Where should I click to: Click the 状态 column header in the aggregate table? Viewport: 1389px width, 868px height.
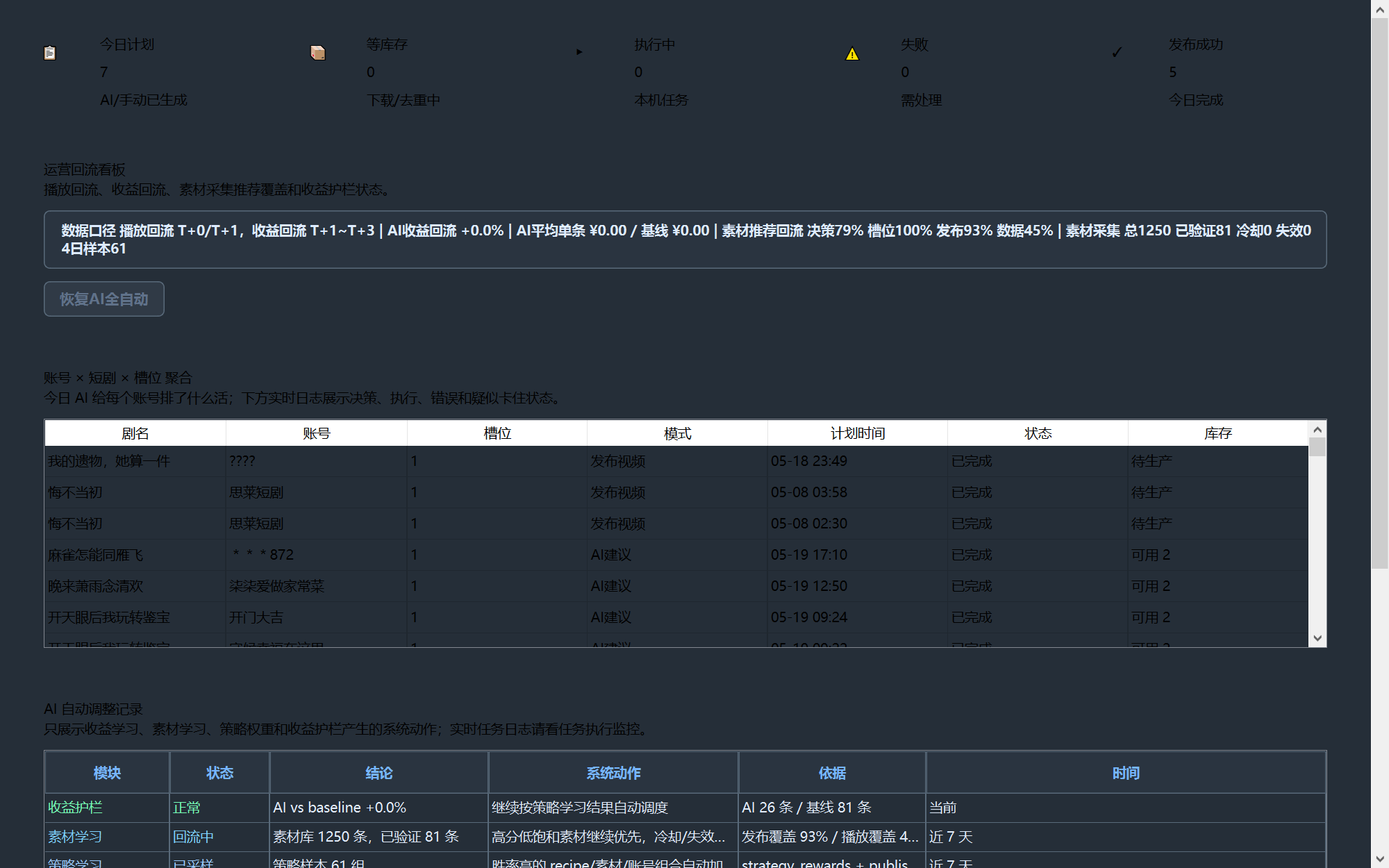tap(1038, 433)
